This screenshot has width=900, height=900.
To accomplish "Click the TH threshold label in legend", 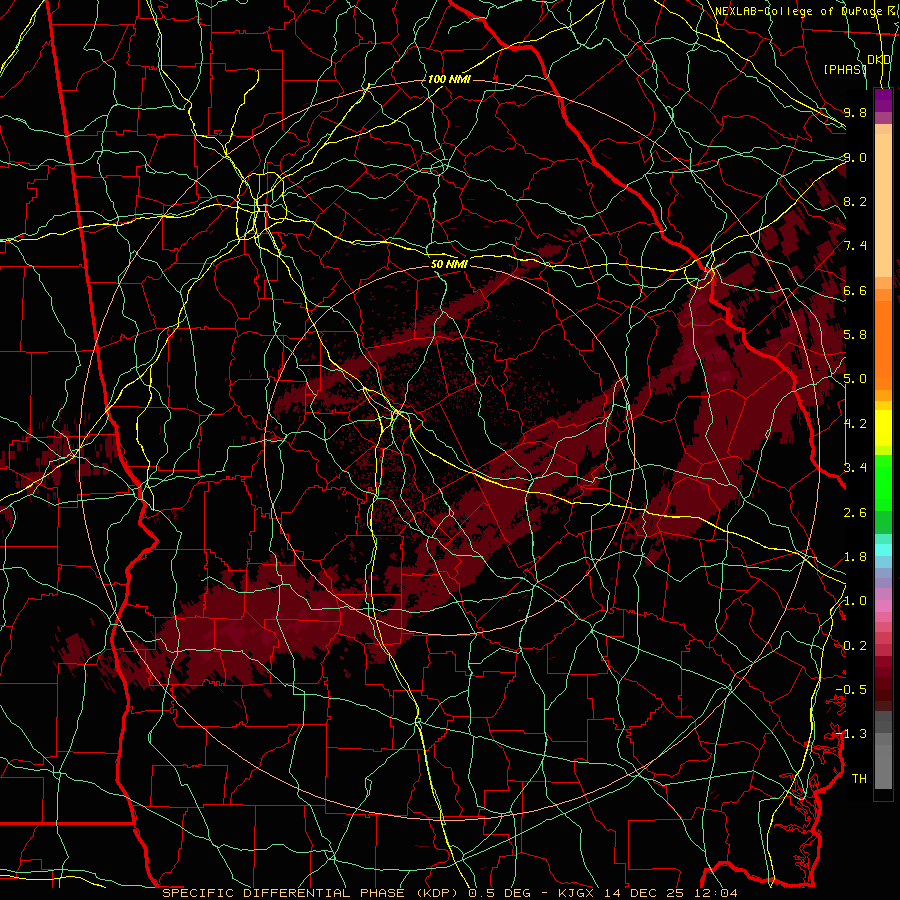I will pos(859,779).
